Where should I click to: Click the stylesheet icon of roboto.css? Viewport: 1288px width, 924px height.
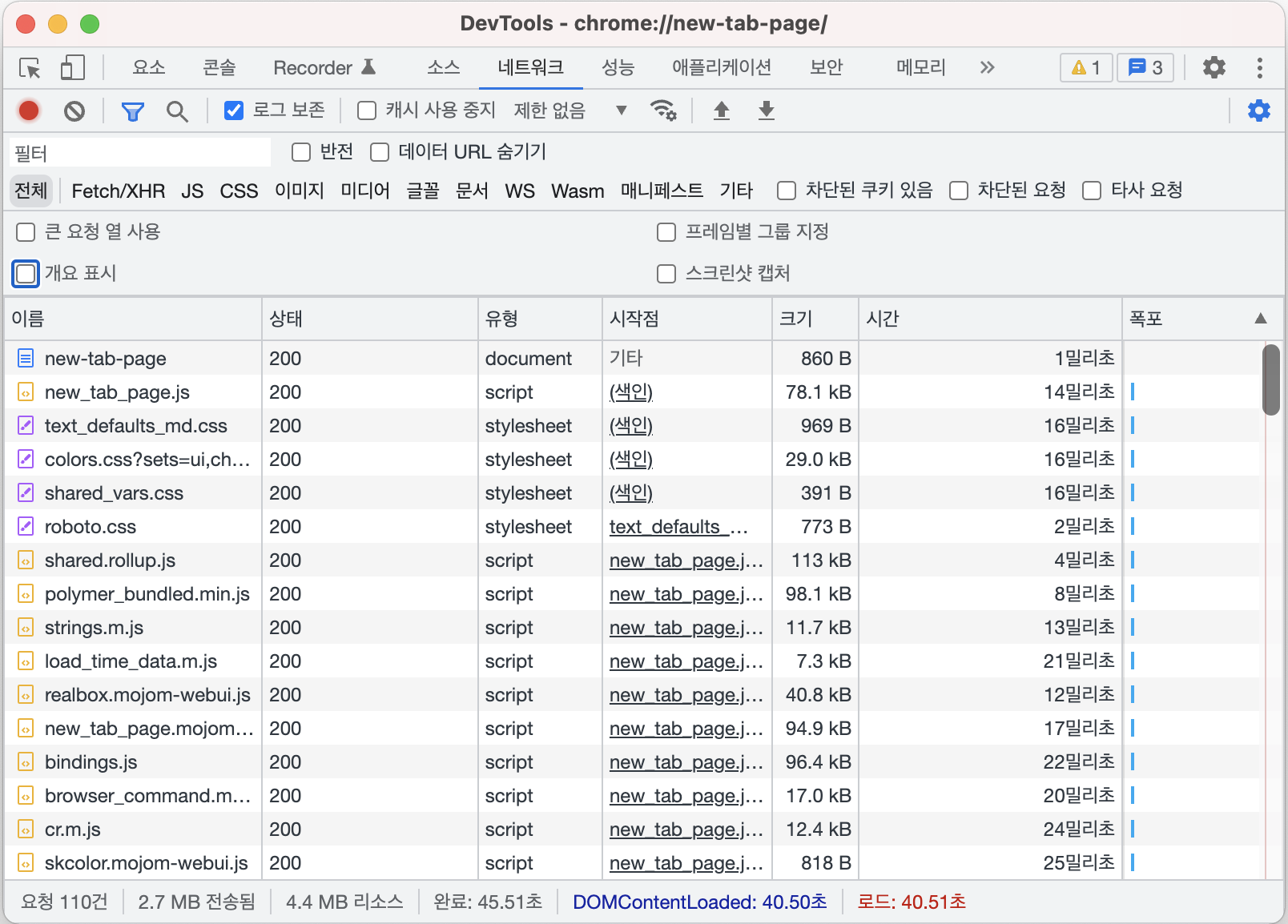[x=26, y=527]
